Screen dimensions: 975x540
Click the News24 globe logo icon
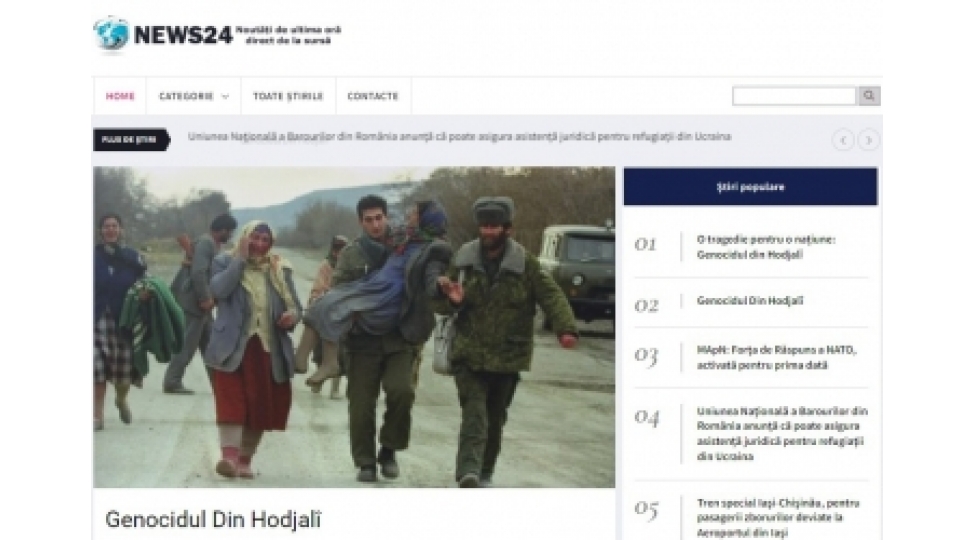[x=111, y=34]
